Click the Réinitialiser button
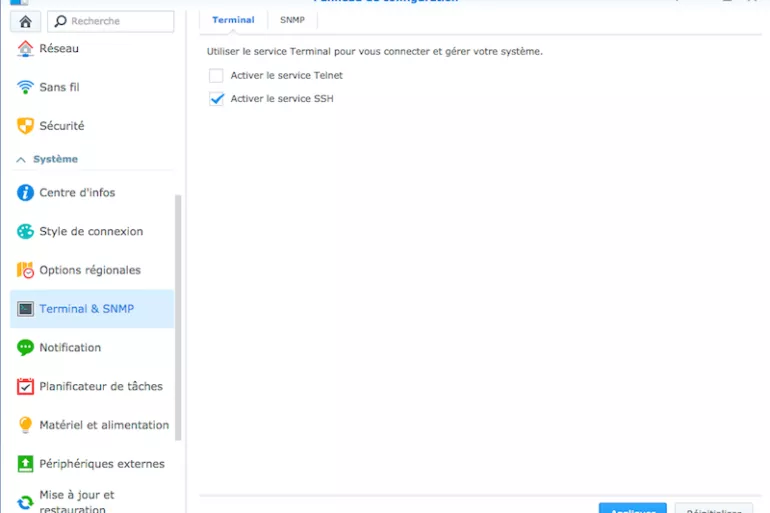This screenshot has height=513, width=770. click(x=714, y=508)
